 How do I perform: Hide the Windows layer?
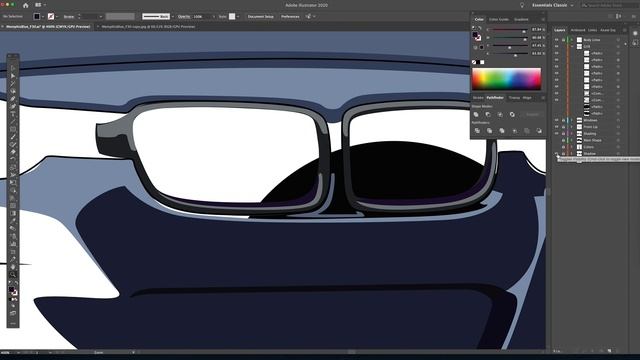point(556,120)
